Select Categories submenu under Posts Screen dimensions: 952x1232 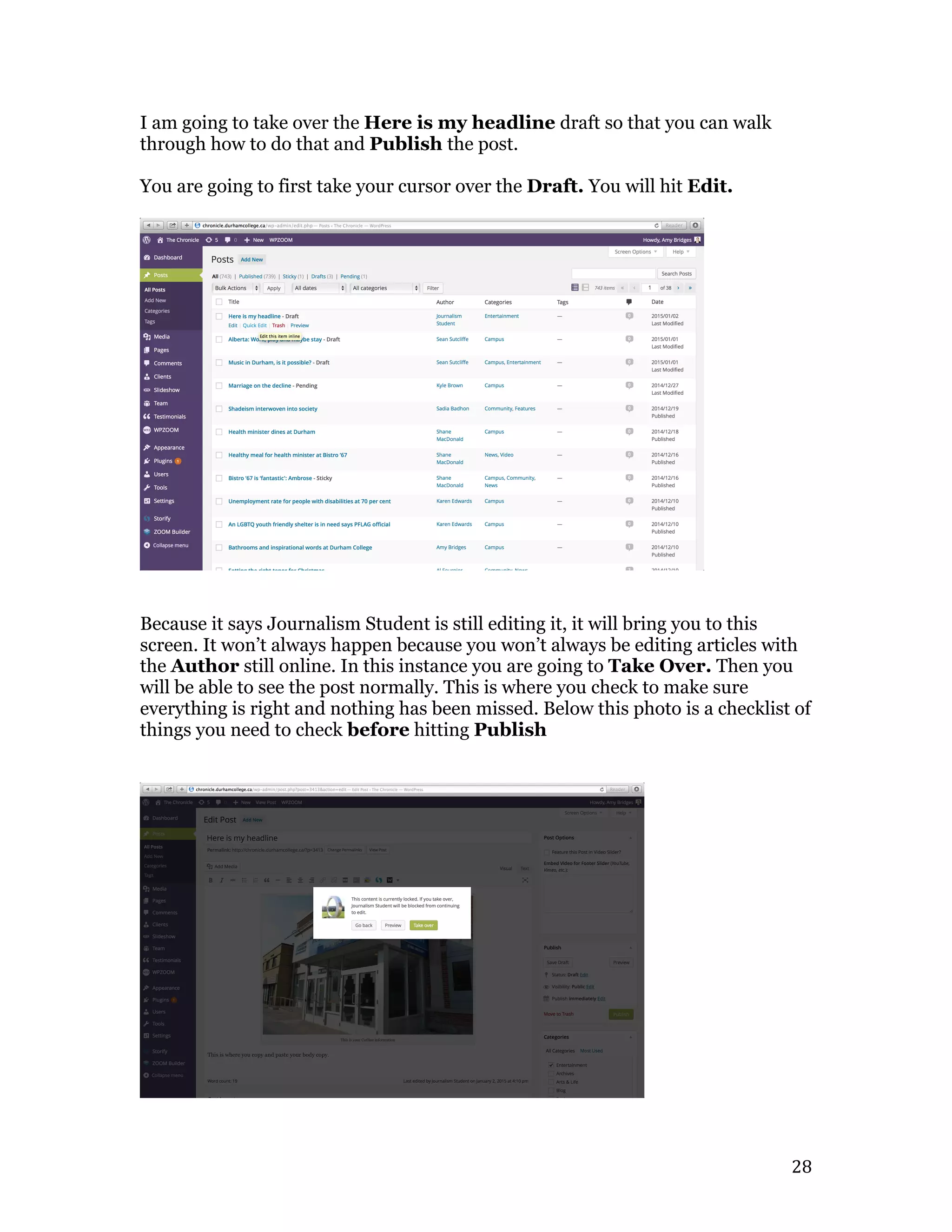click(x=157, y=311)
